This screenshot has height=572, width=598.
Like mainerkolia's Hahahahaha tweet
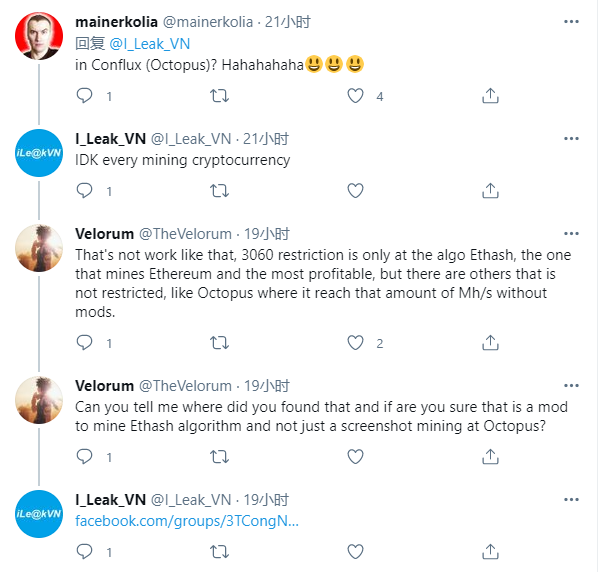pyautogui.click(x=355, y=96)
